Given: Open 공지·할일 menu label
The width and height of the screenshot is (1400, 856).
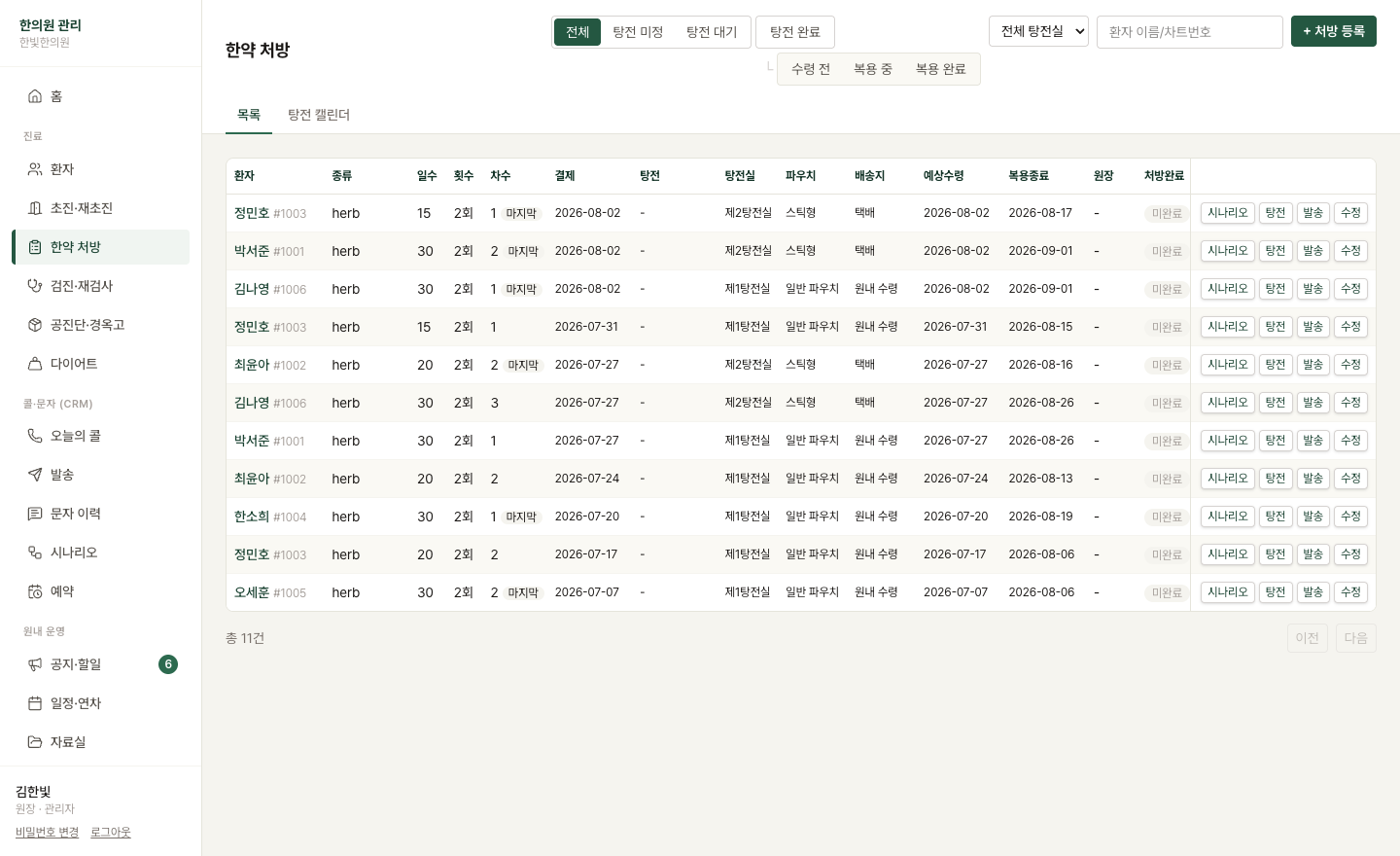Looking at the screenshot, I should click(76, 664).
